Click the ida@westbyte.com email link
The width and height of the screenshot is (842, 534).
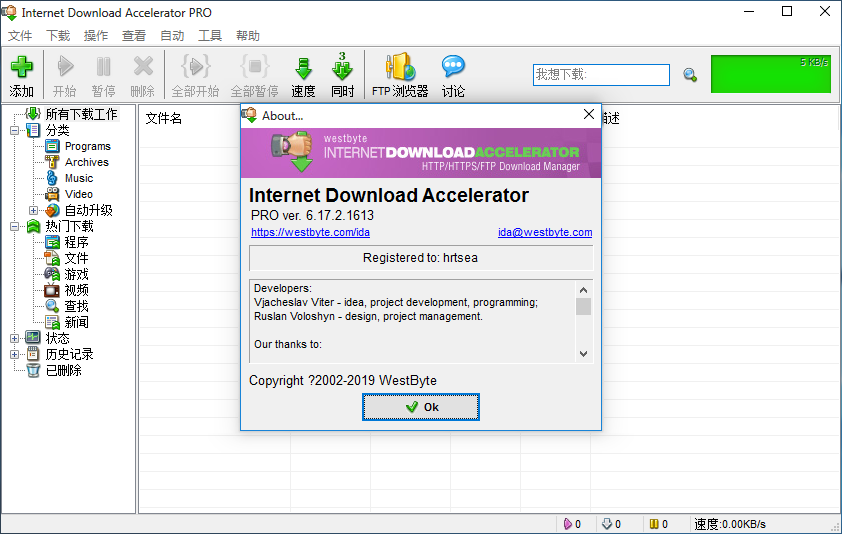click(x=545, y=232)
